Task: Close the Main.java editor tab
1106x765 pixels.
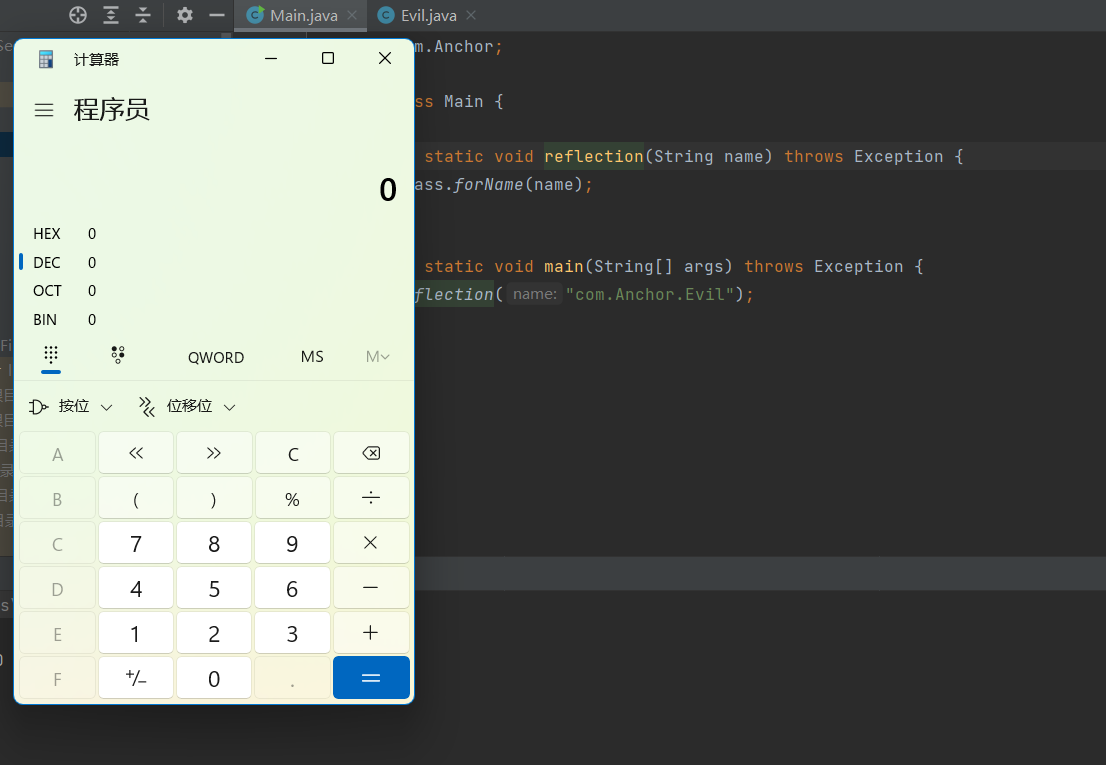Action: pyautogui.click(x=352, y=15)
